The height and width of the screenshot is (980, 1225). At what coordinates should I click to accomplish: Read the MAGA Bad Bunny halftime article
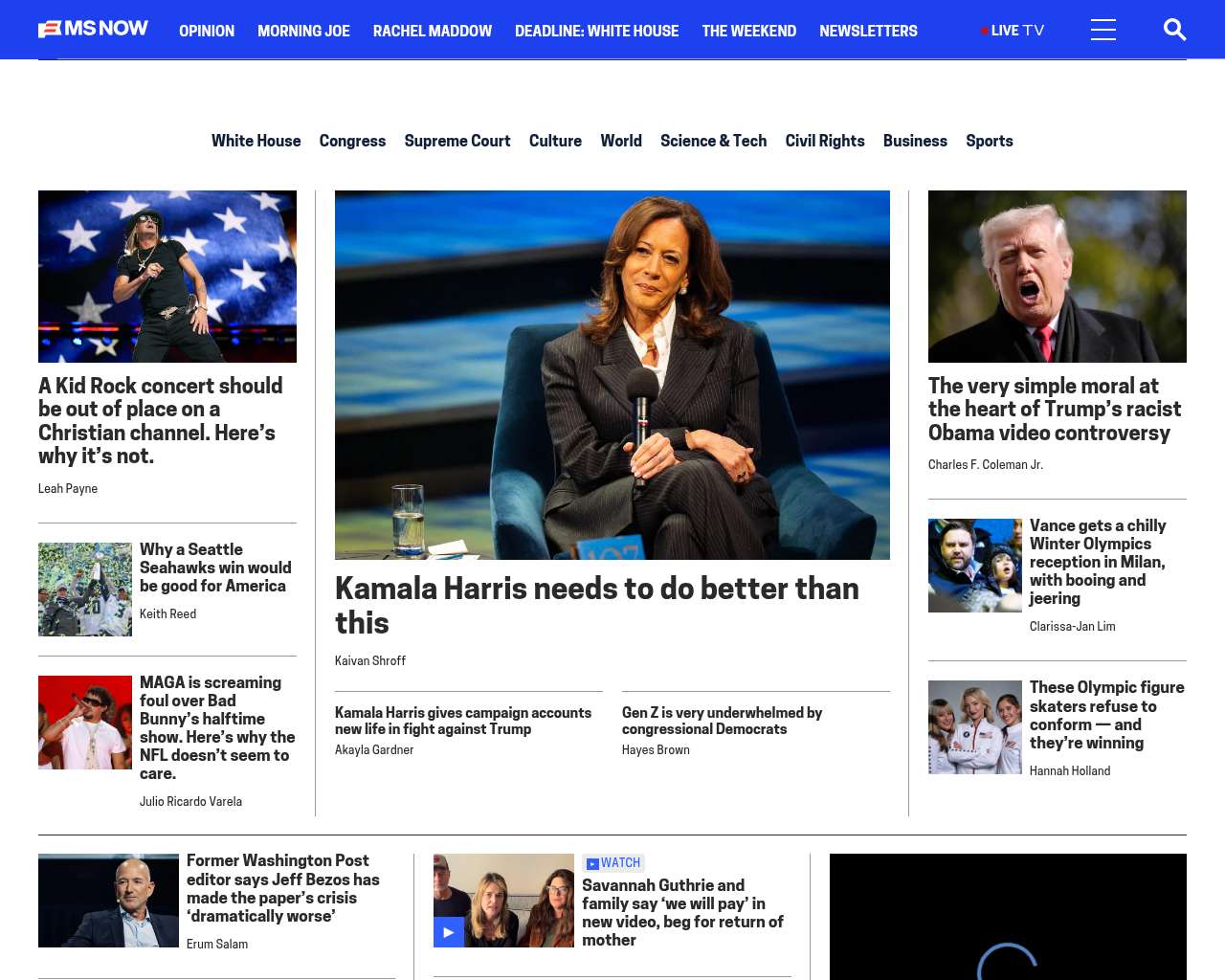click(x=217, y=727)
